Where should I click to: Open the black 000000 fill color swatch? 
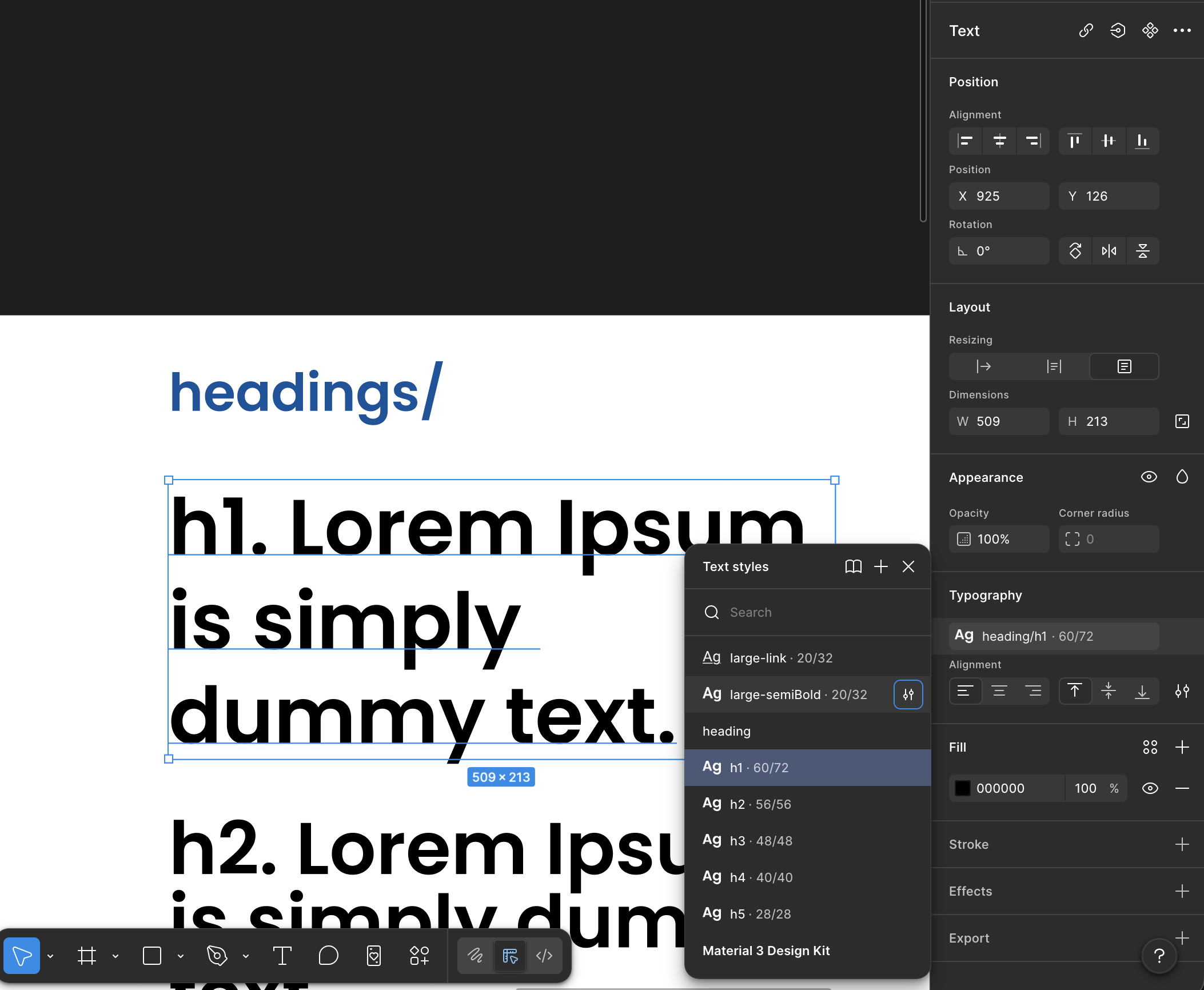click(963, 788)
